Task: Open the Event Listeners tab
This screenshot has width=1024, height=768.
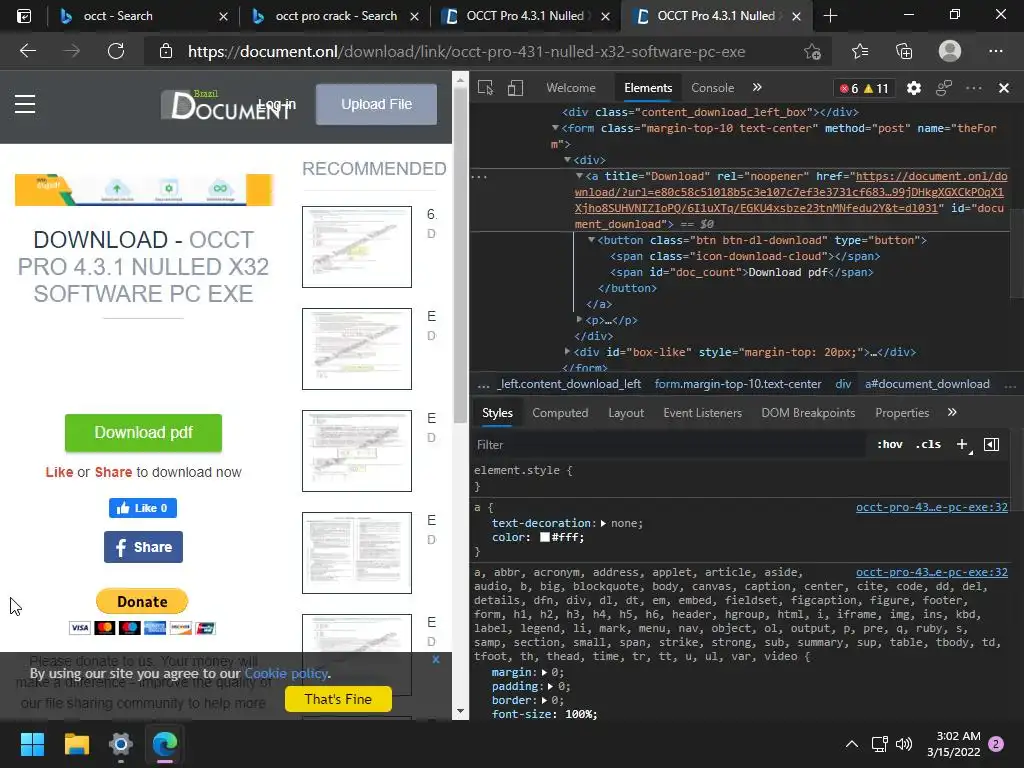Action: coord(703,413)
